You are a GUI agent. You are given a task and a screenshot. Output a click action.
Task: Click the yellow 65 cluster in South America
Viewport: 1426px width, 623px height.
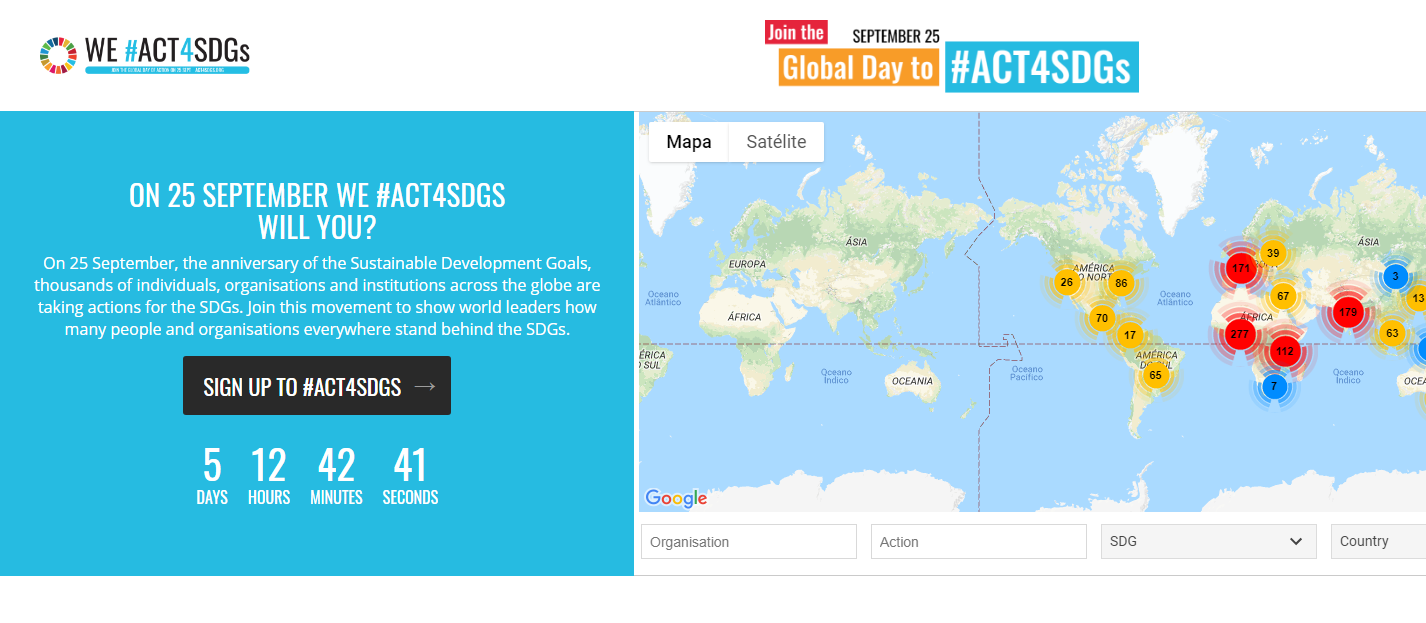[1155, 375]
